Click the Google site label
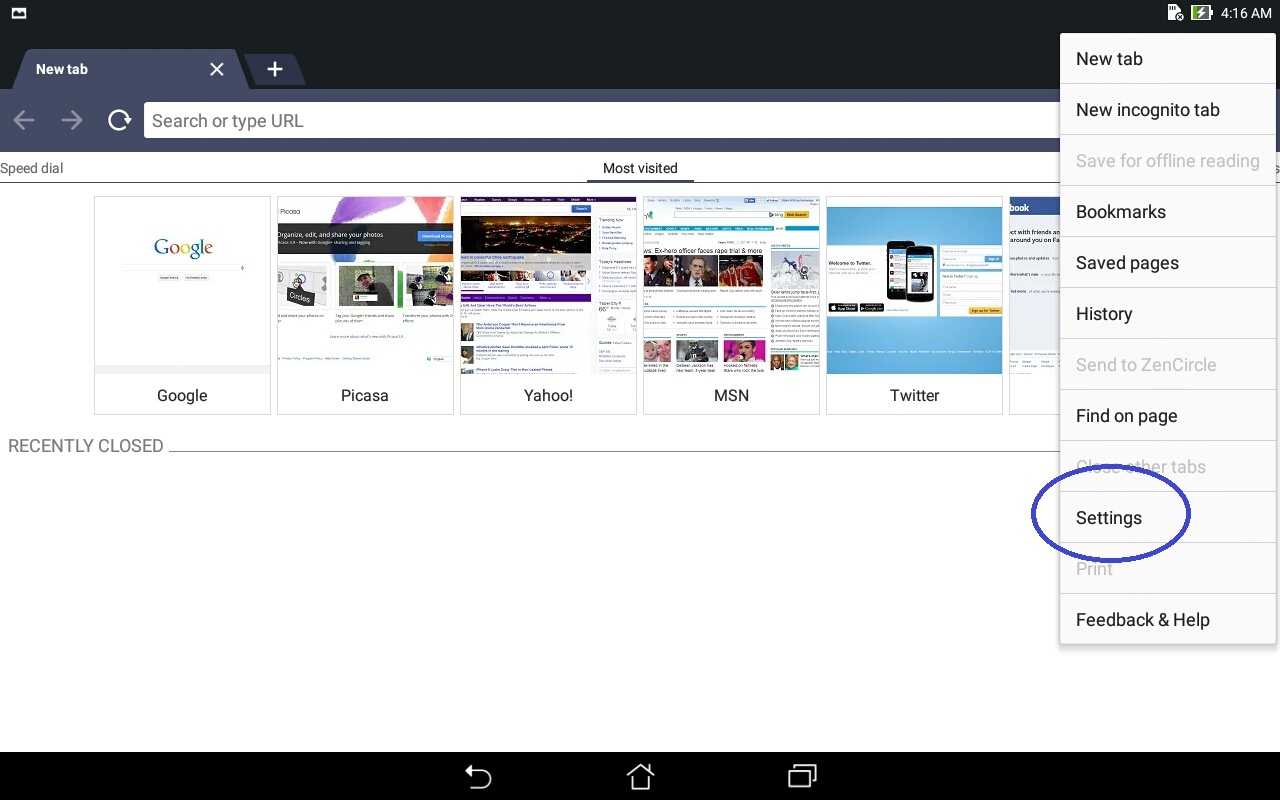Screen dimensions: 1280x800 coord(182,395)
